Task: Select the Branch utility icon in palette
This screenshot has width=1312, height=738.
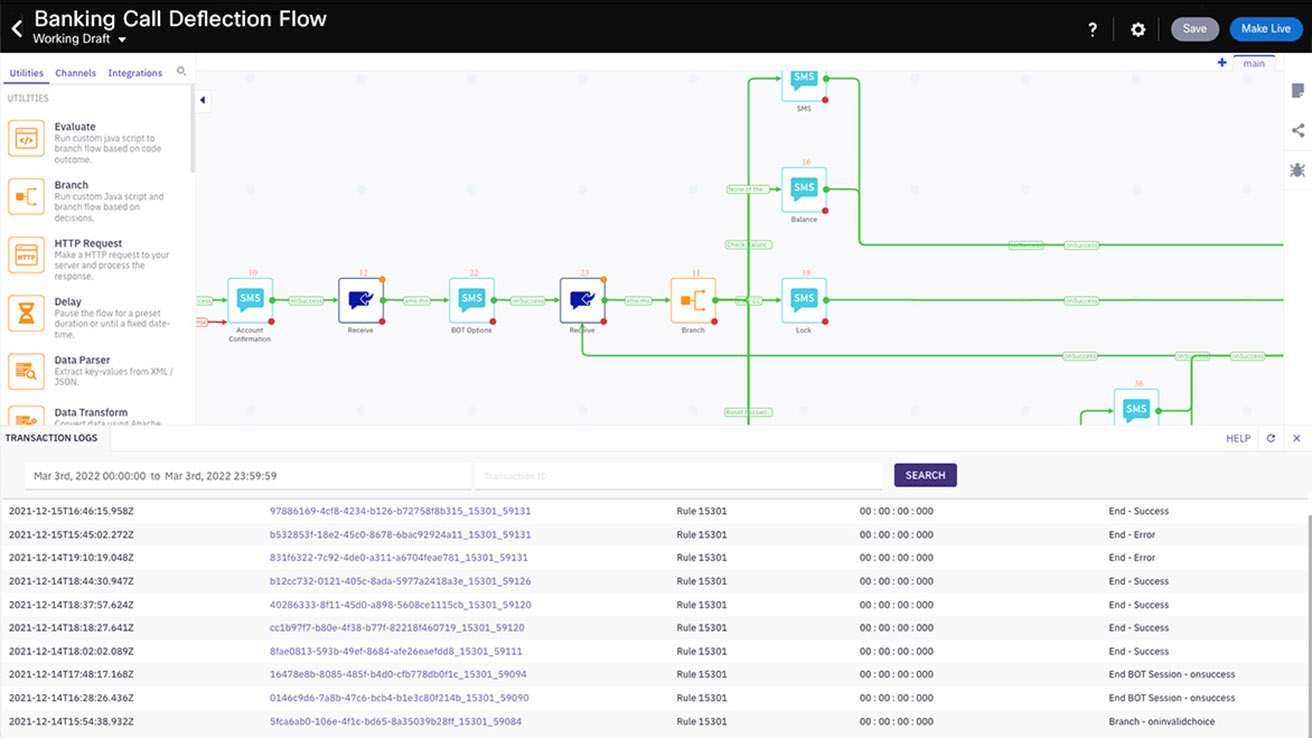Action: (x=27, y=197)
